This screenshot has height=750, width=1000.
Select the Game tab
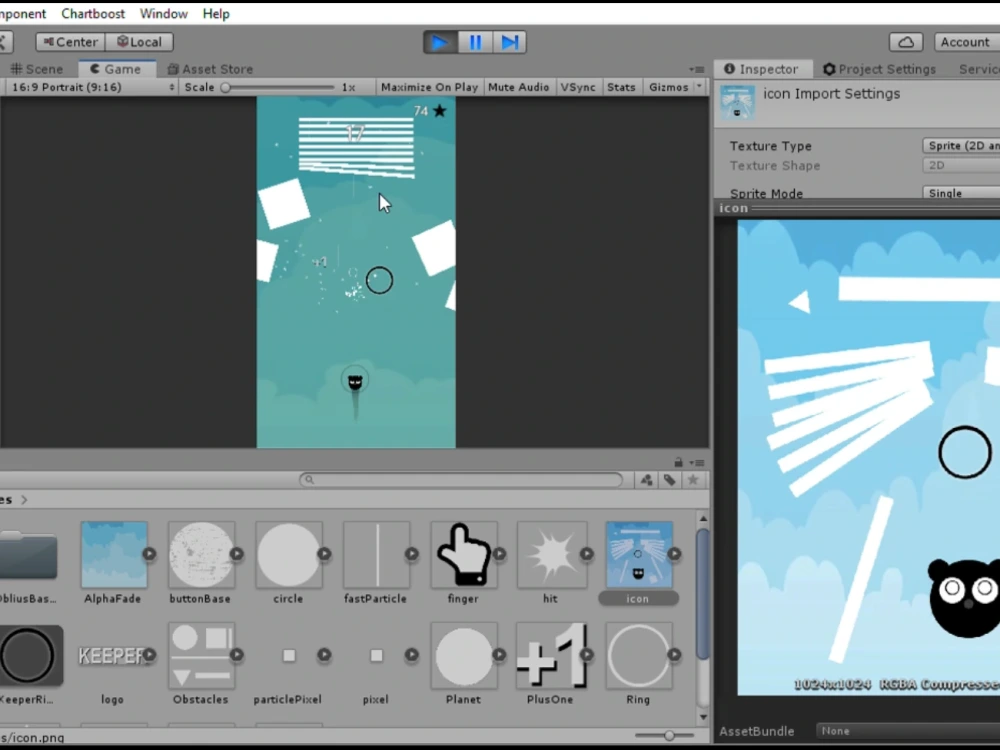click(115, 69)
